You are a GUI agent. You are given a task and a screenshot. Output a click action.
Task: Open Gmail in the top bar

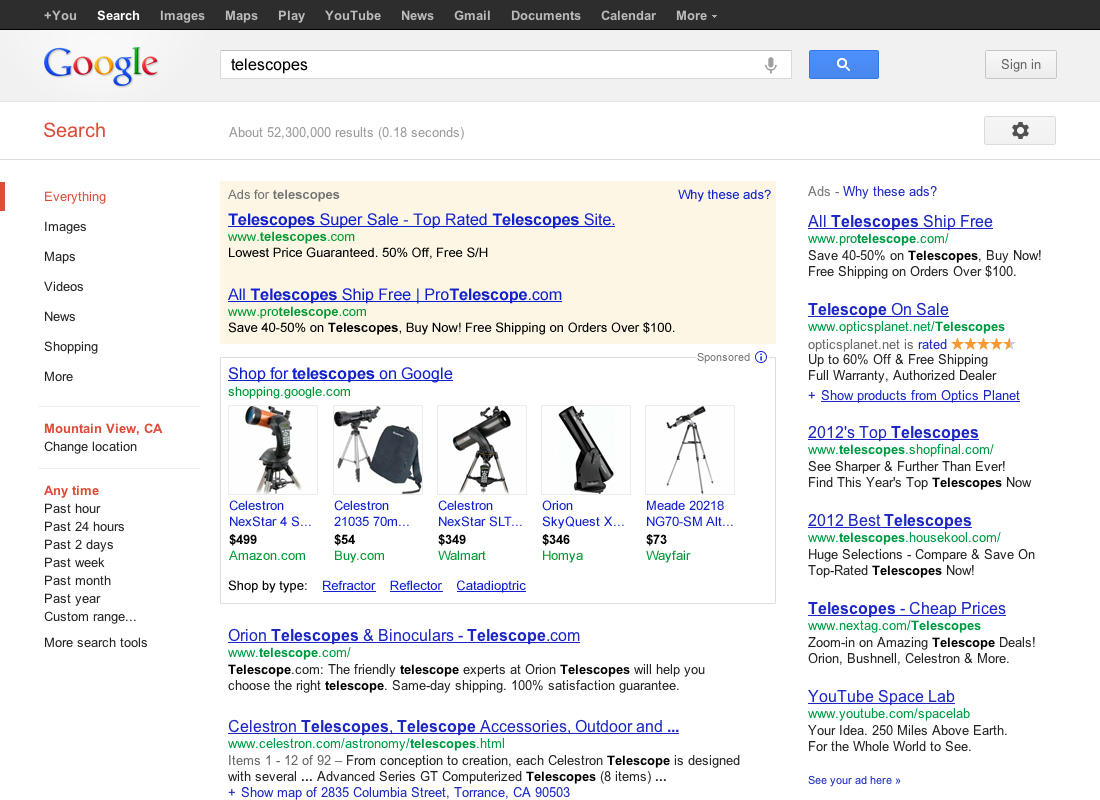[471, 15]
